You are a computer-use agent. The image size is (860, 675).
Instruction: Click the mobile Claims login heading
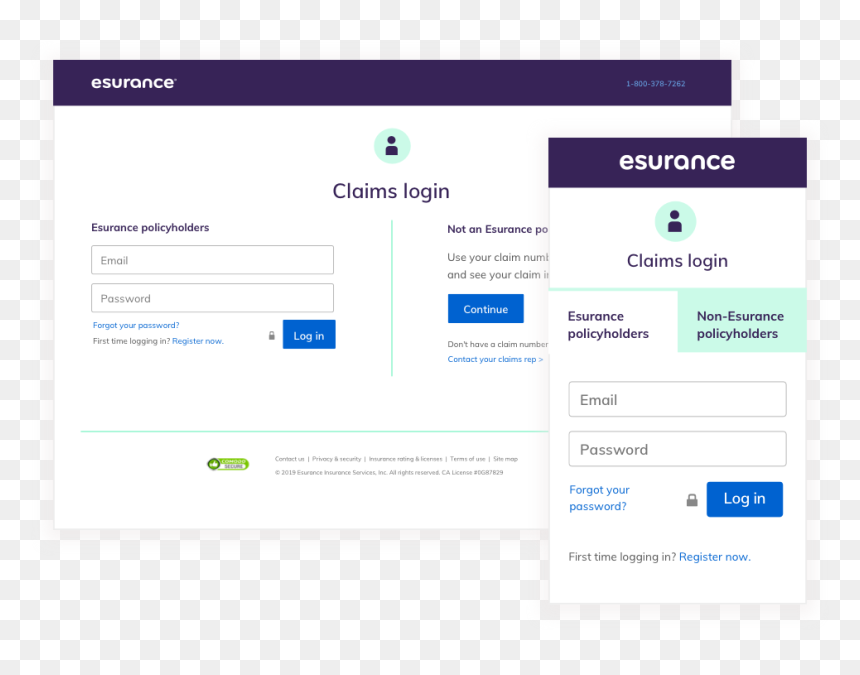point(677,261)
